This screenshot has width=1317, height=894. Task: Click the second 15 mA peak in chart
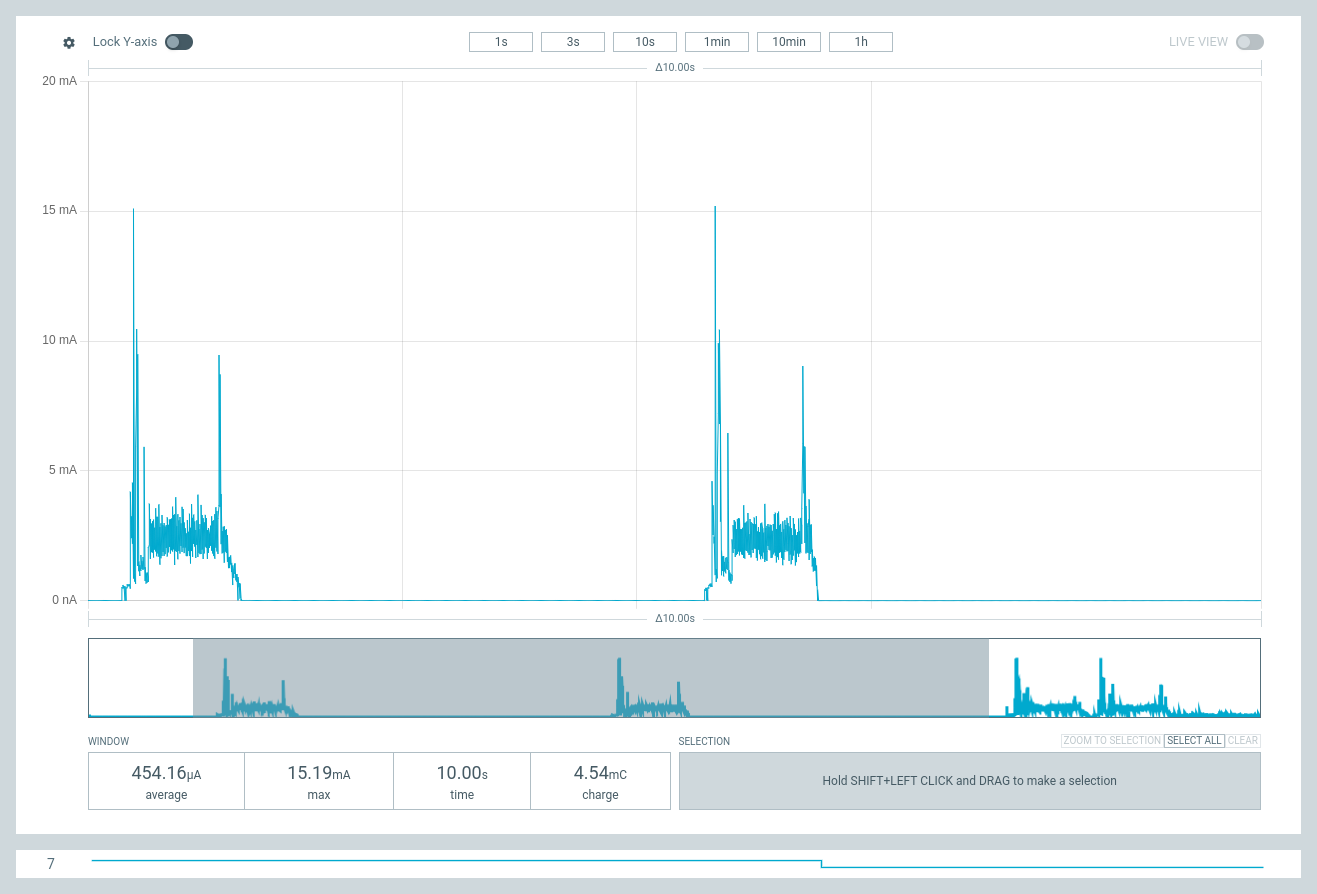715,210
